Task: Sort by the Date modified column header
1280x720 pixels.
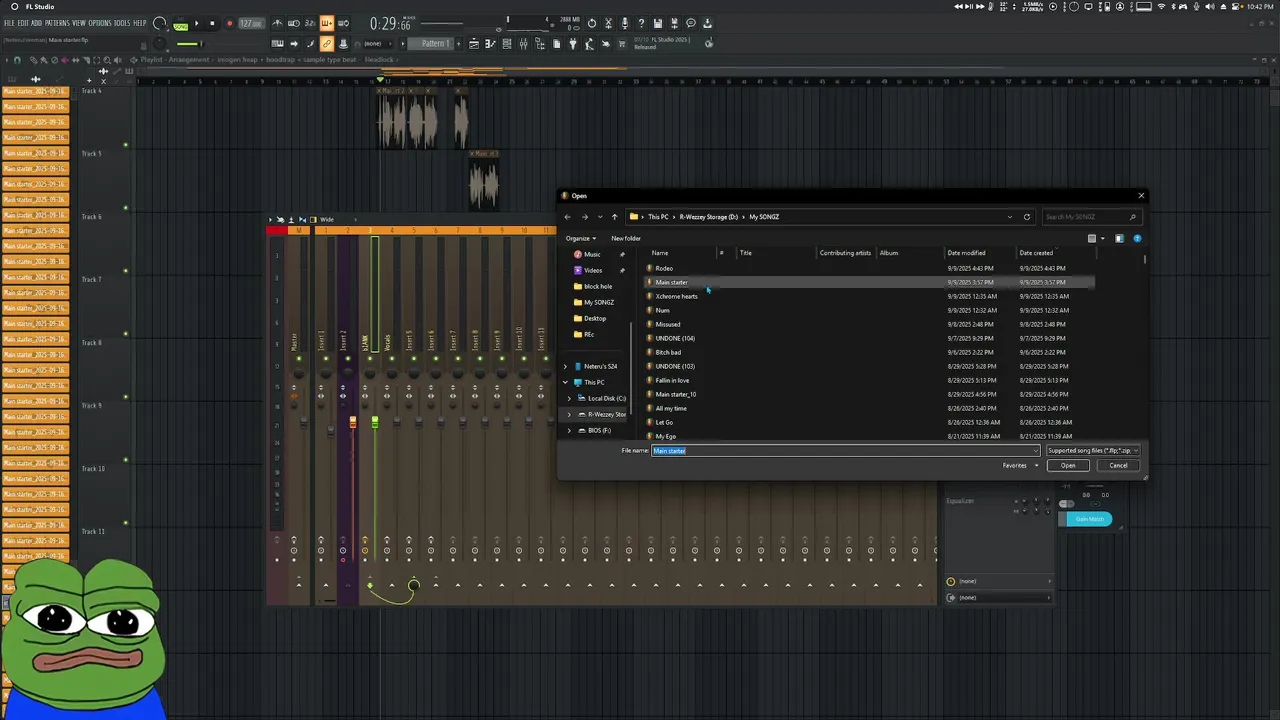Action: click(966, 253)
